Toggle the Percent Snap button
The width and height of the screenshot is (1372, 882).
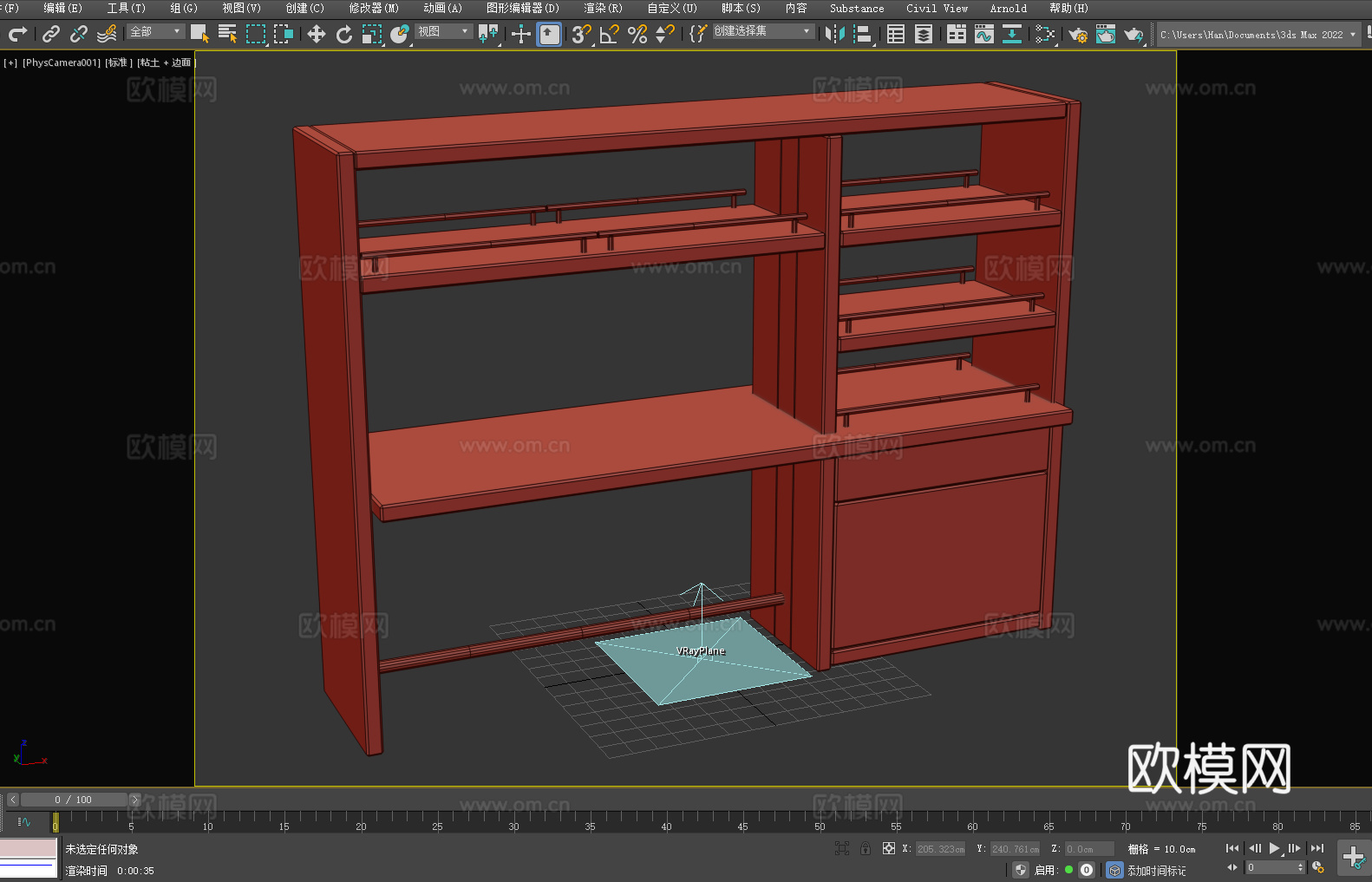(x=637, y=34)
